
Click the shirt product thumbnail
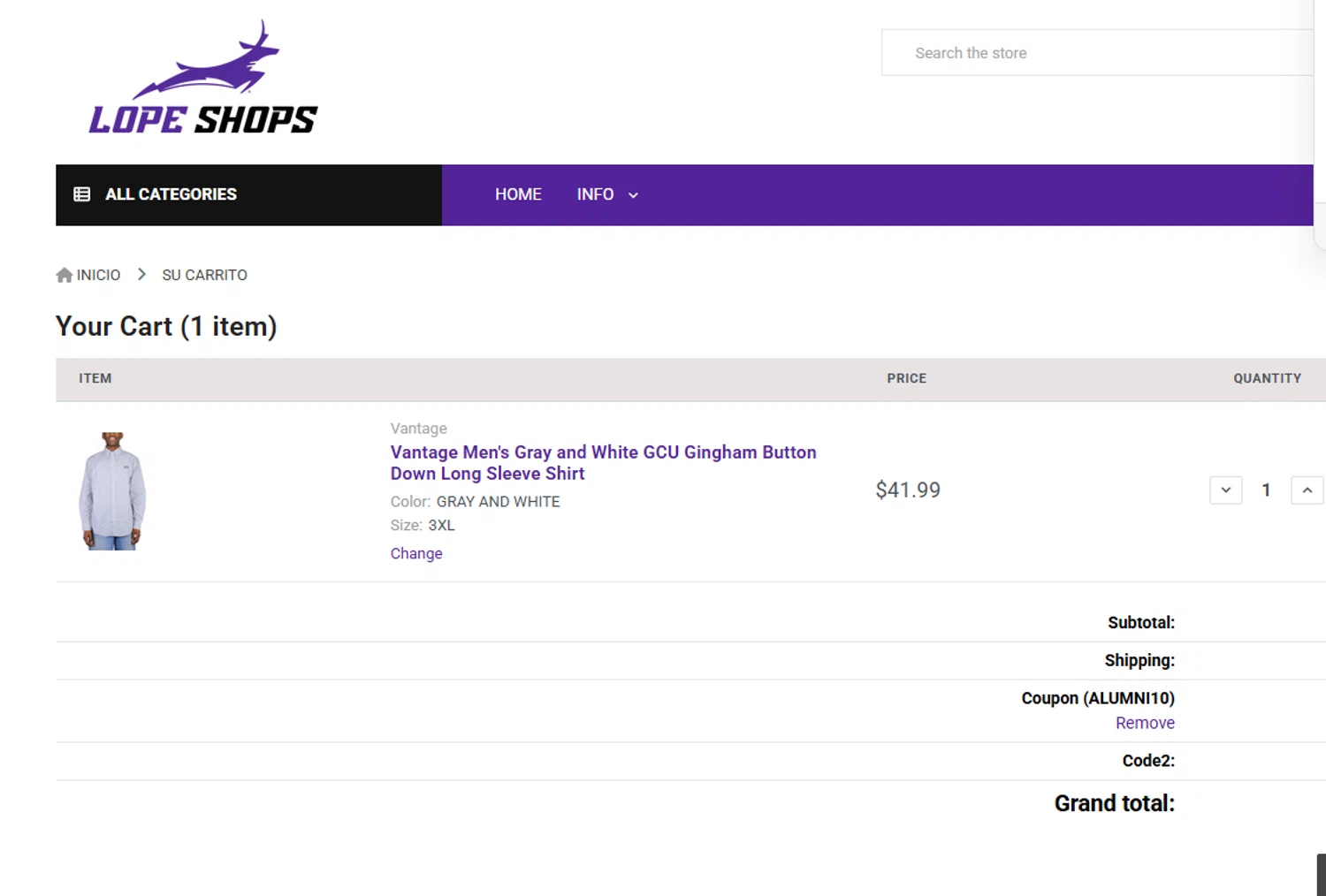[x=112, y=491]
